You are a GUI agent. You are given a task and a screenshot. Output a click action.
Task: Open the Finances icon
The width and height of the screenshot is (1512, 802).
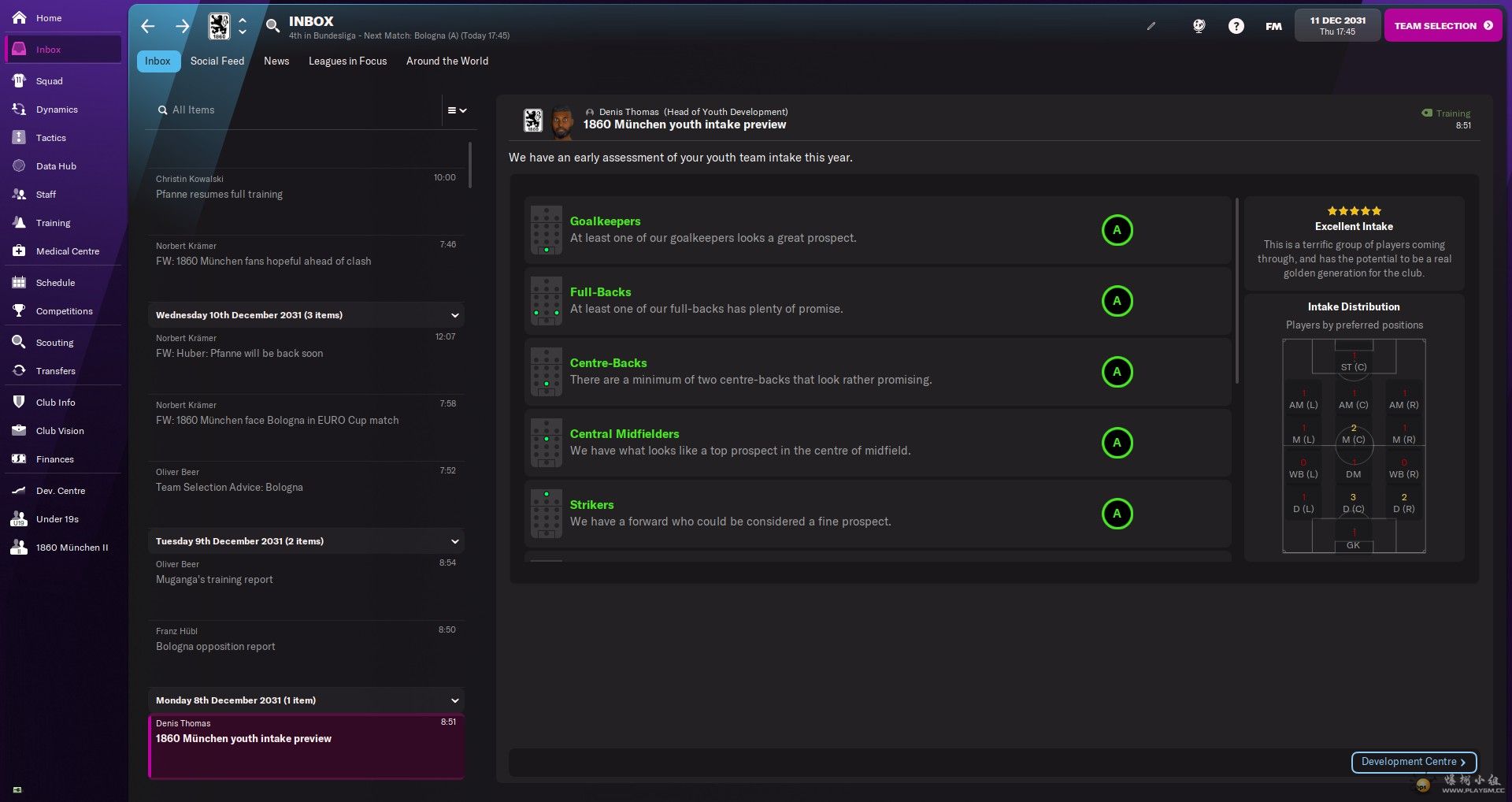click(20, 459)
